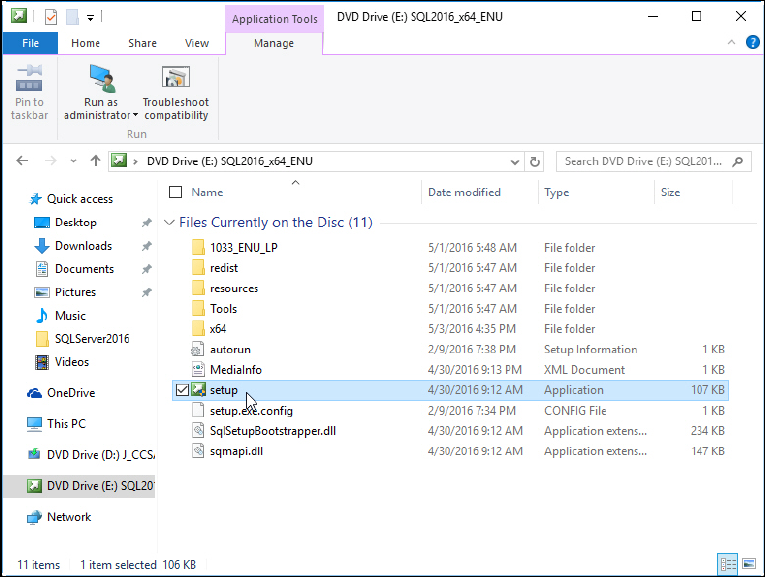The width and height of the screenshot is (765, 577).
Task: Open the Run as administrator dropdown arrow
Action: 135,116
